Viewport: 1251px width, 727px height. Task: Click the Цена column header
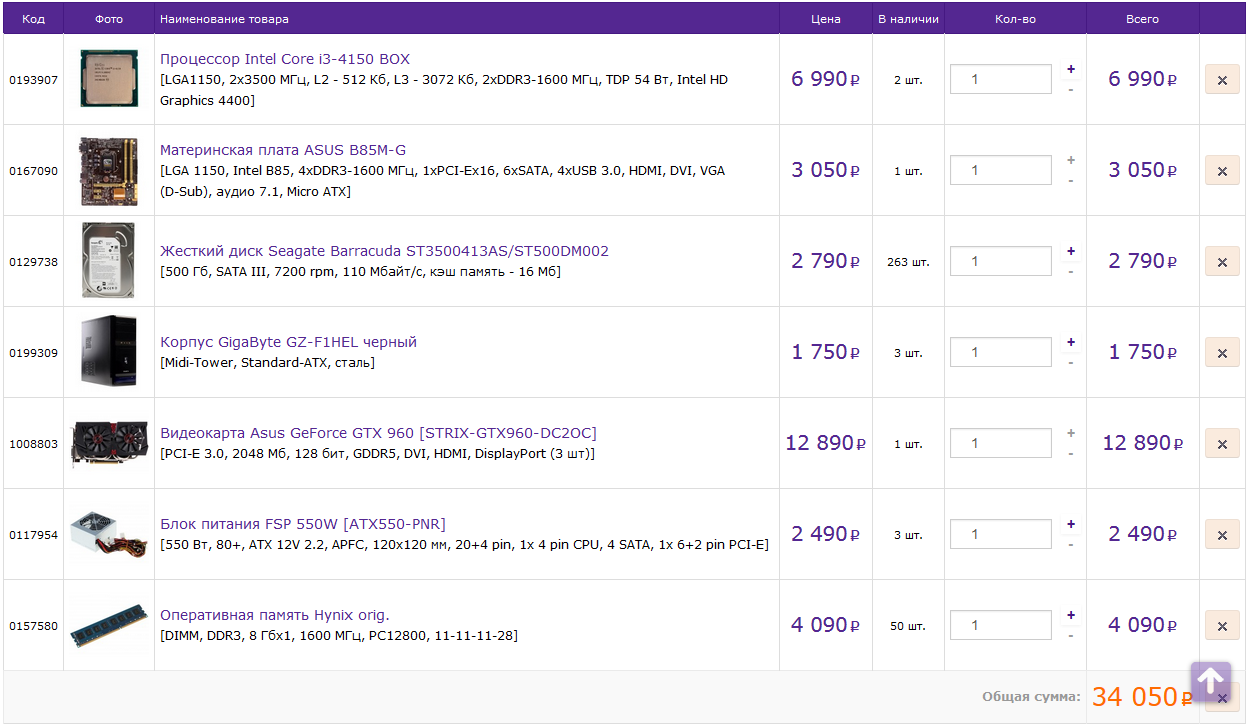pos(825,19)
